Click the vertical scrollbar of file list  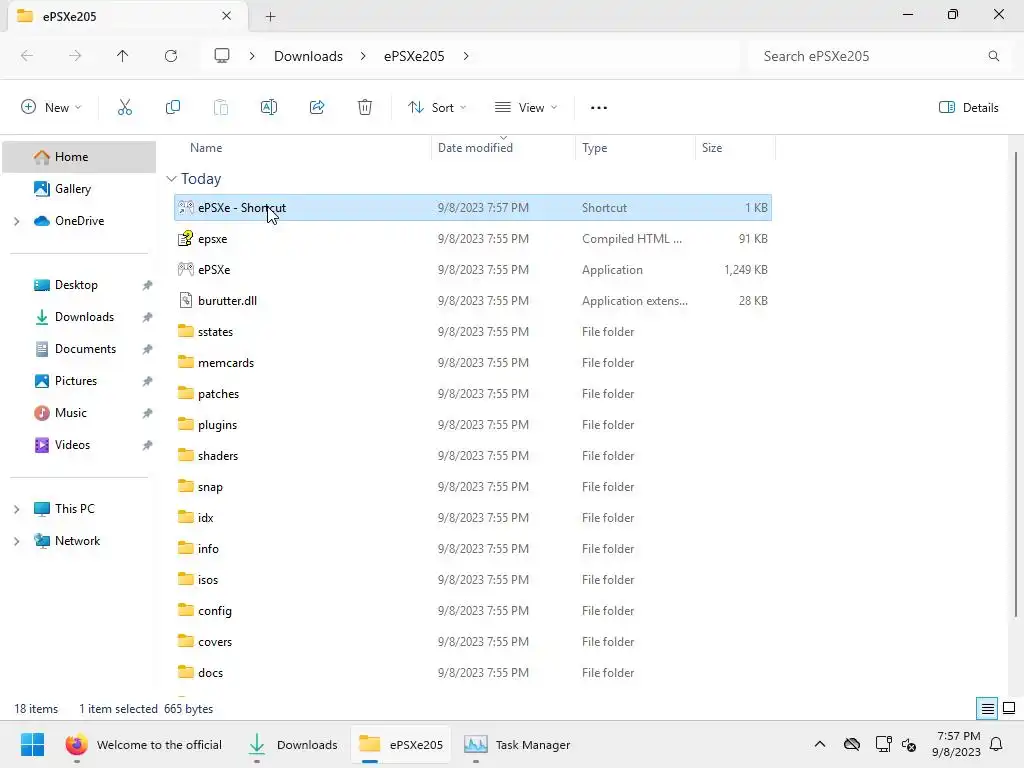coord(1016,384)
